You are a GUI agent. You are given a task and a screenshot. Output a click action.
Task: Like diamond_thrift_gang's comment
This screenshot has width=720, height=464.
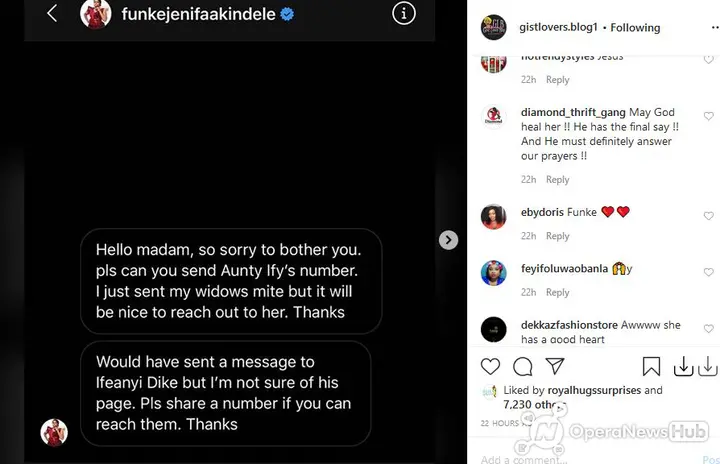tap(709, 116)
